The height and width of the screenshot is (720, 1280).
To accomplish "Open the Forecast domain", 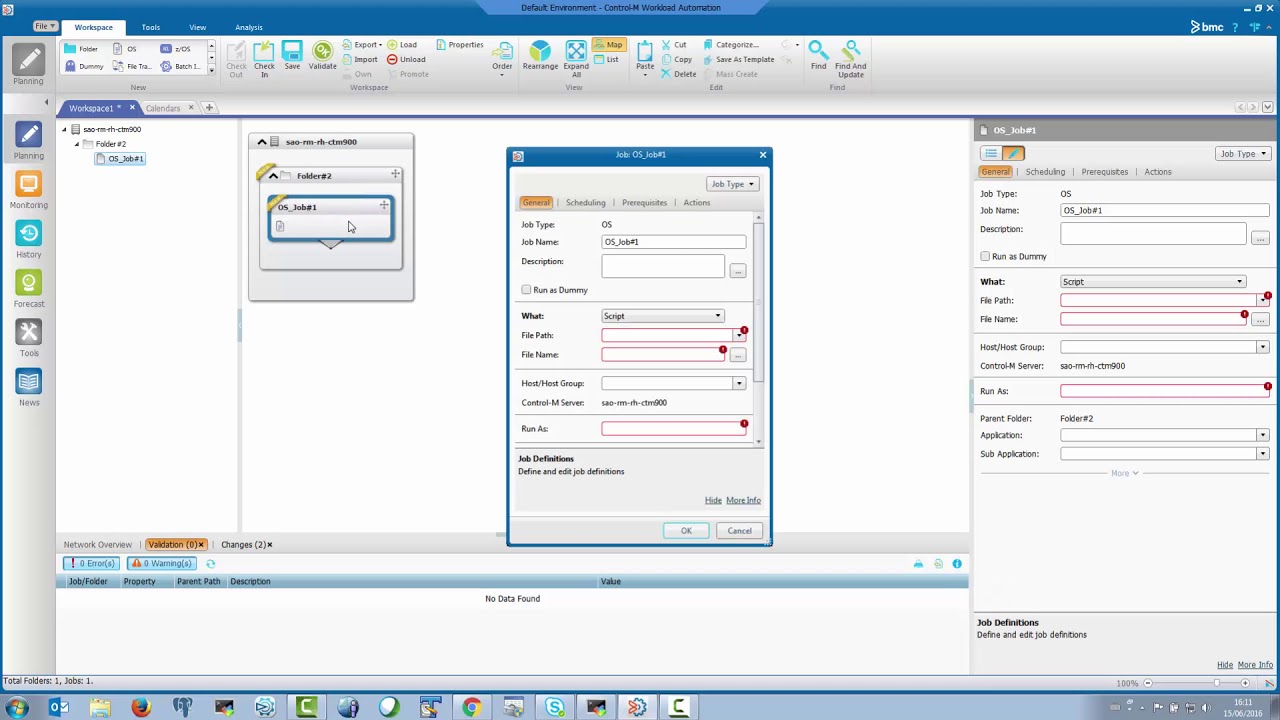I will click(x=28, y=289).
